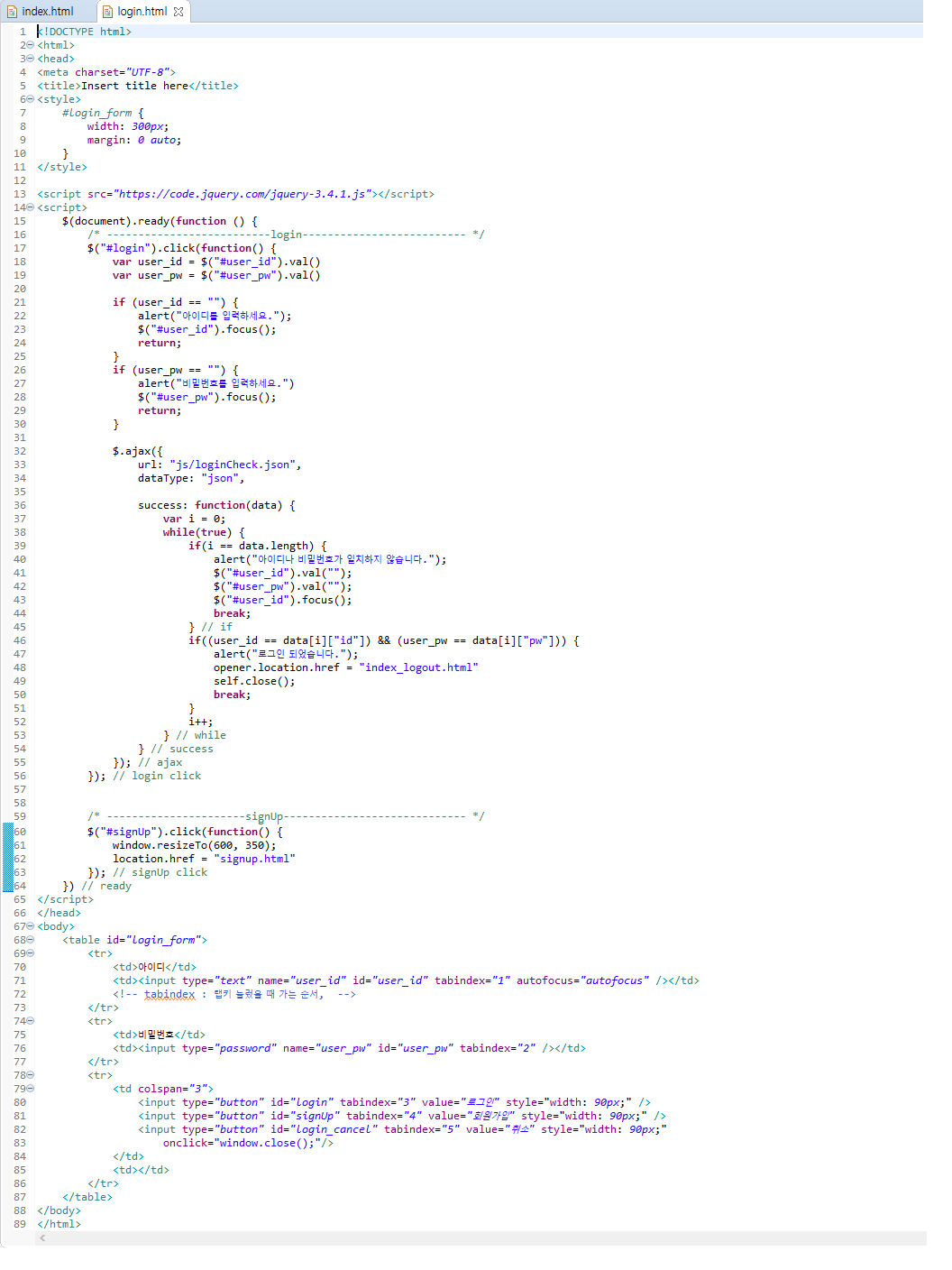This screenshot has width=952, height=1270.
Task: Click the '// login click' comment
Action: [x=157, y=776]
